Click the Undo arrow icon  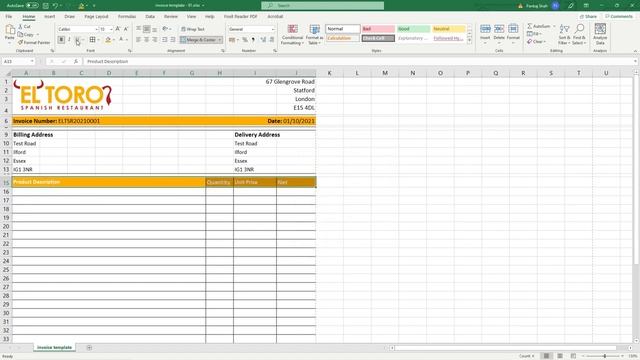pyautogui.click(x=55, y=6)
